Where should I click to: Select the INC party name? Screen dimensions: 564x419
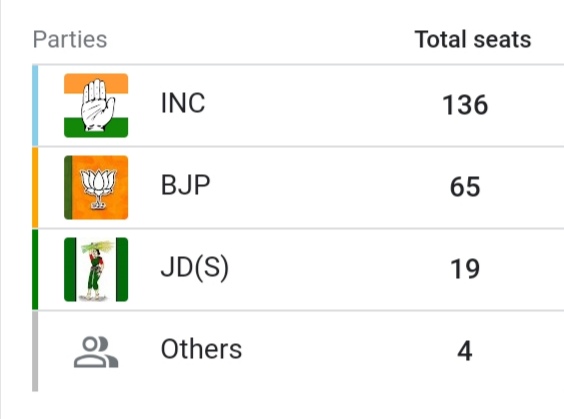click(183, 103)
